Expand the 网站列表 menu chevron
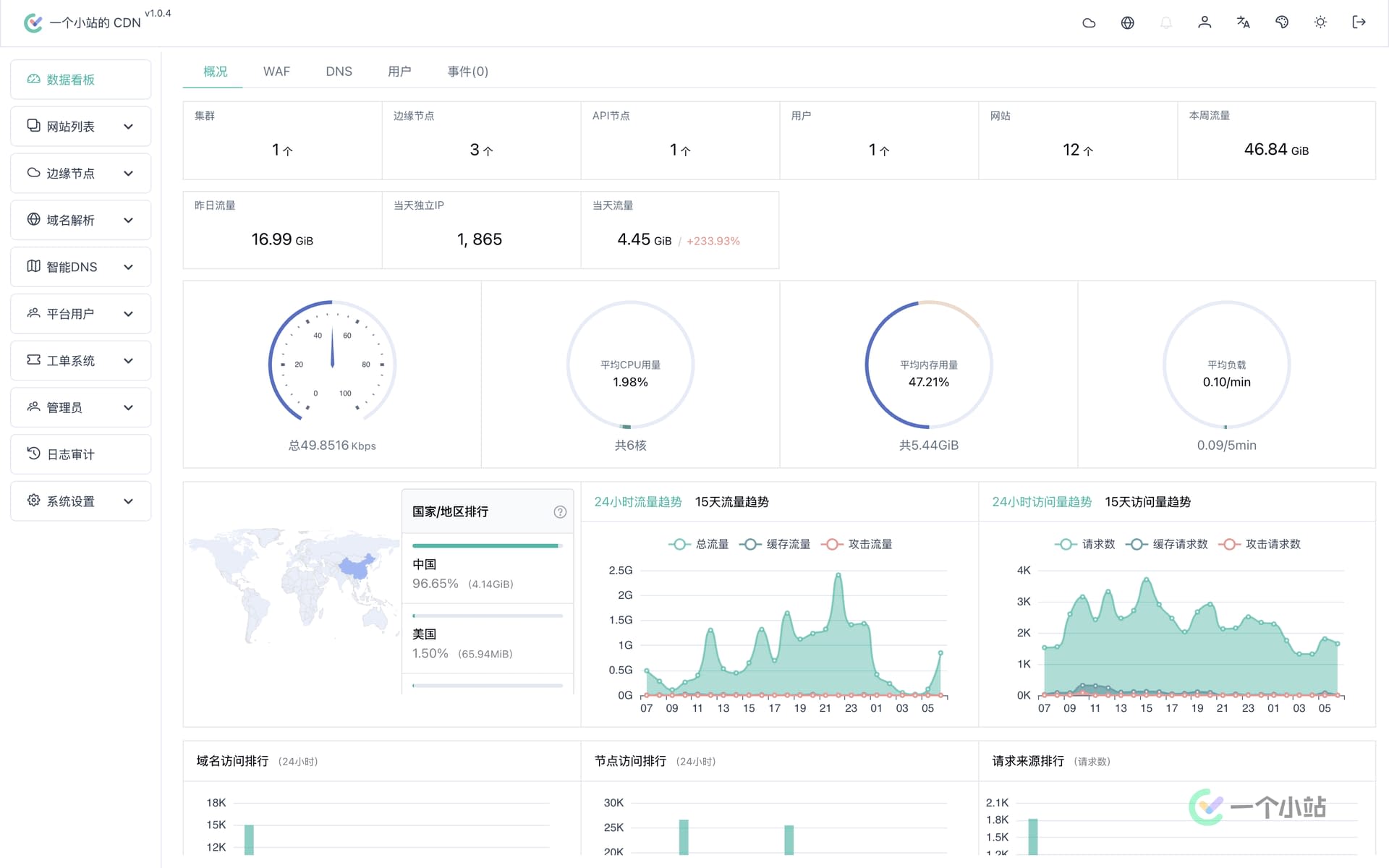The width and height of the screenshot is (1389, 868). click(128, 127)
